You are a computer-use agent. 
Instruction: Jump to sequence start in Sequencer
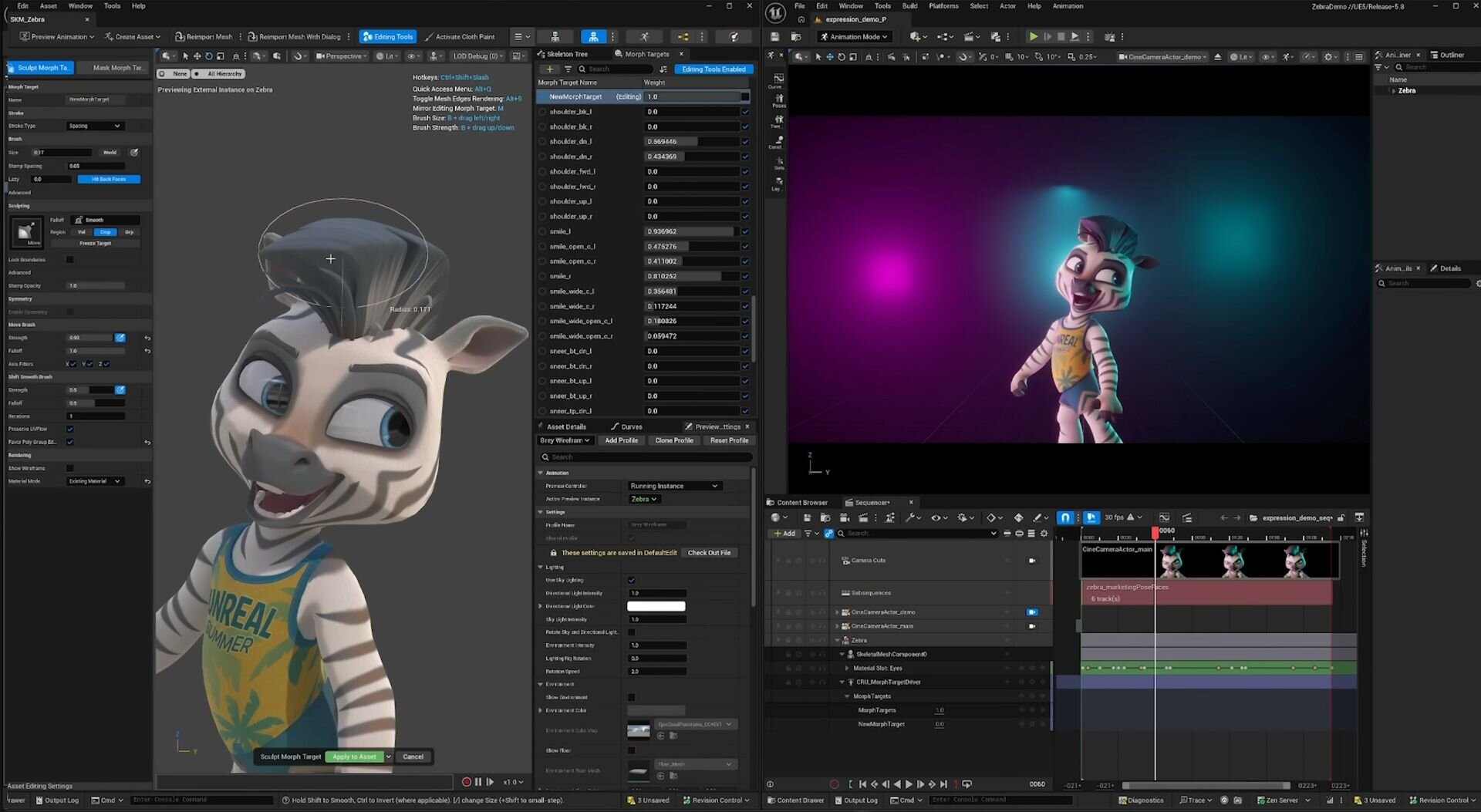point(862,784)
